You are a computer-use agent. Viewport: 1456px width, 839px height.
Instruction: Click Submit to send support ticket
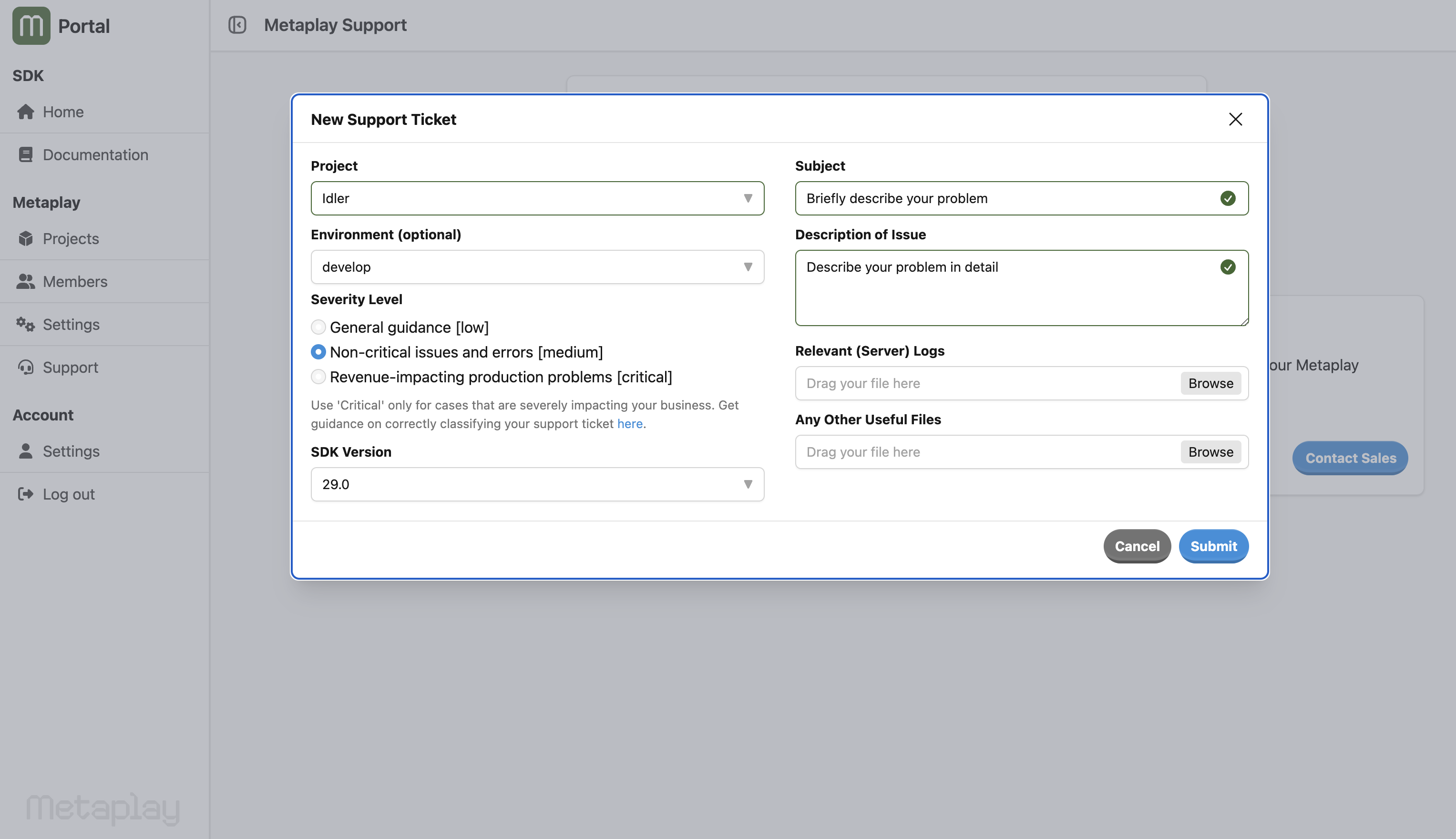click(1214, 546)
